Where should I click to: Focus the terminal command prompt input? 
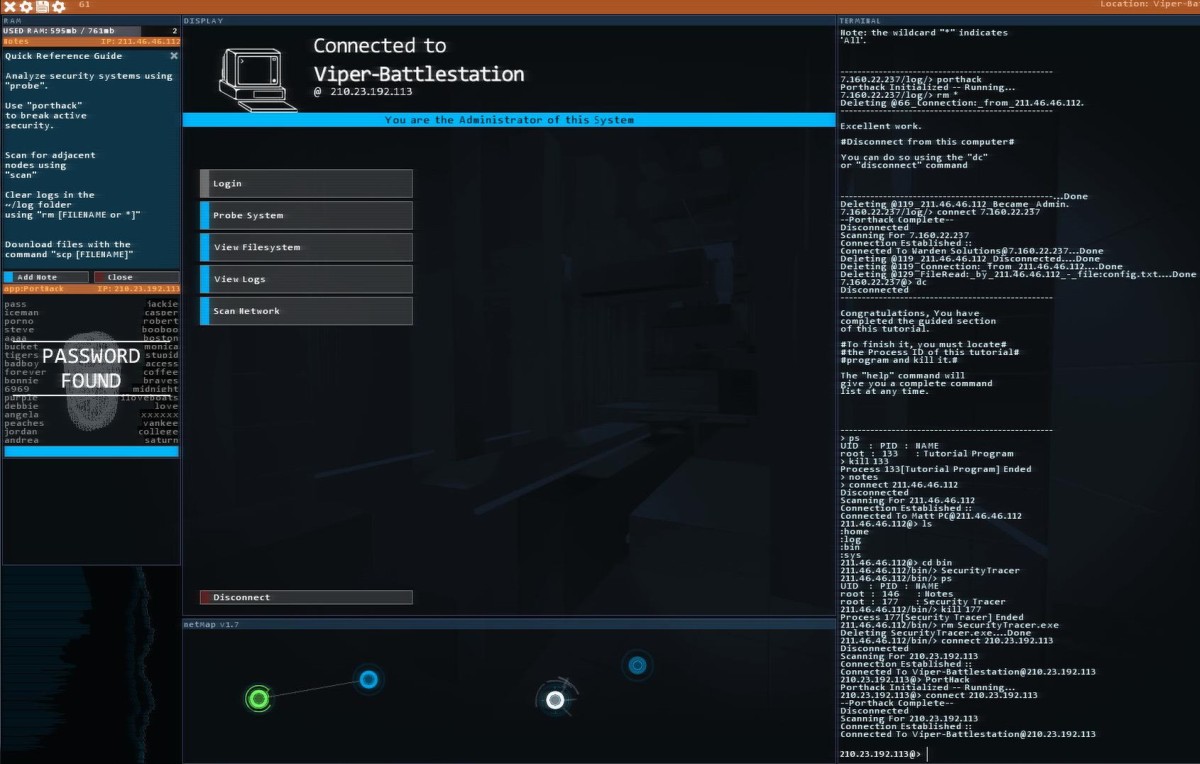pos(1010,753)
